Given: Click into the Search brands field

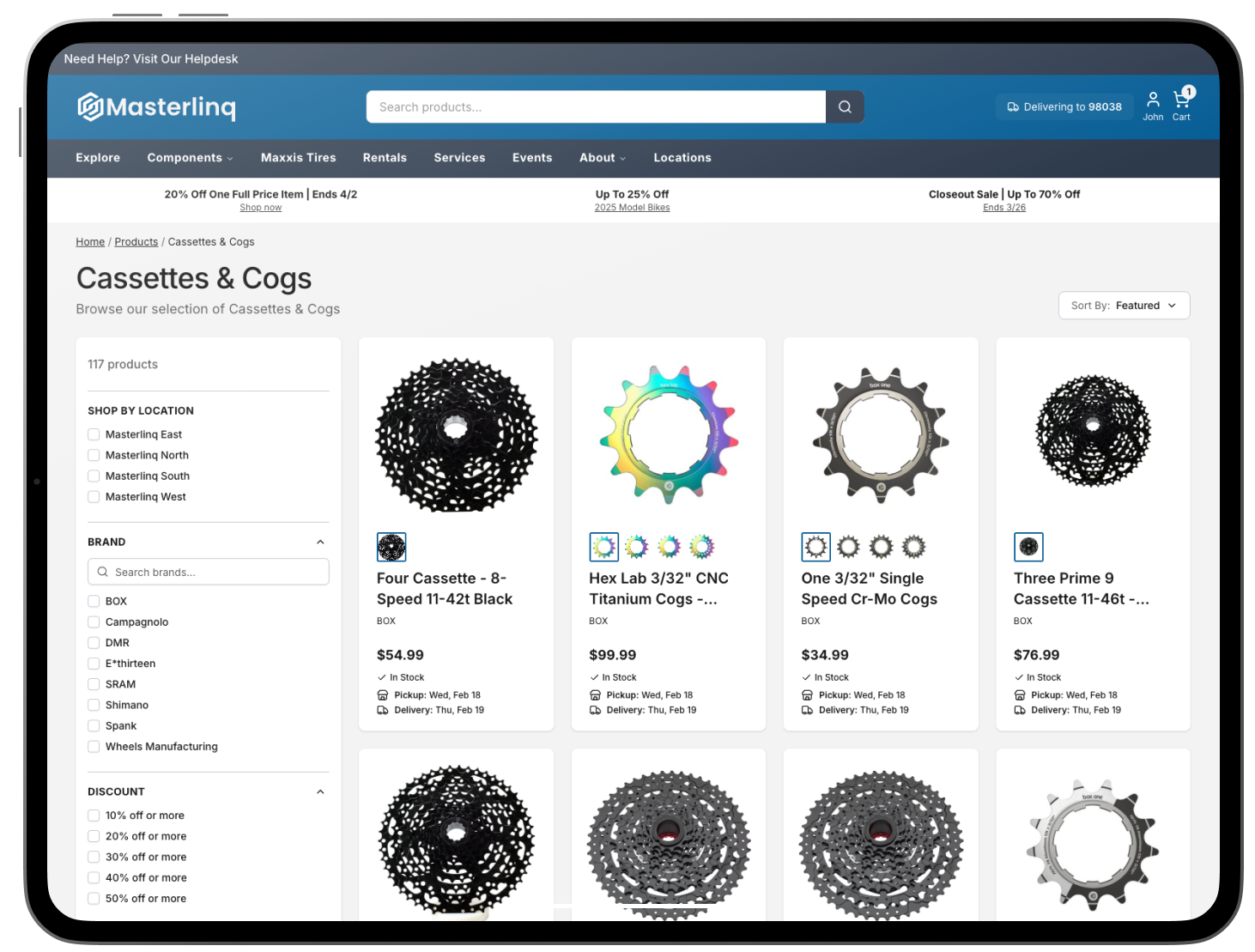Looking at the screenshot, I should [x=209, y=572].
